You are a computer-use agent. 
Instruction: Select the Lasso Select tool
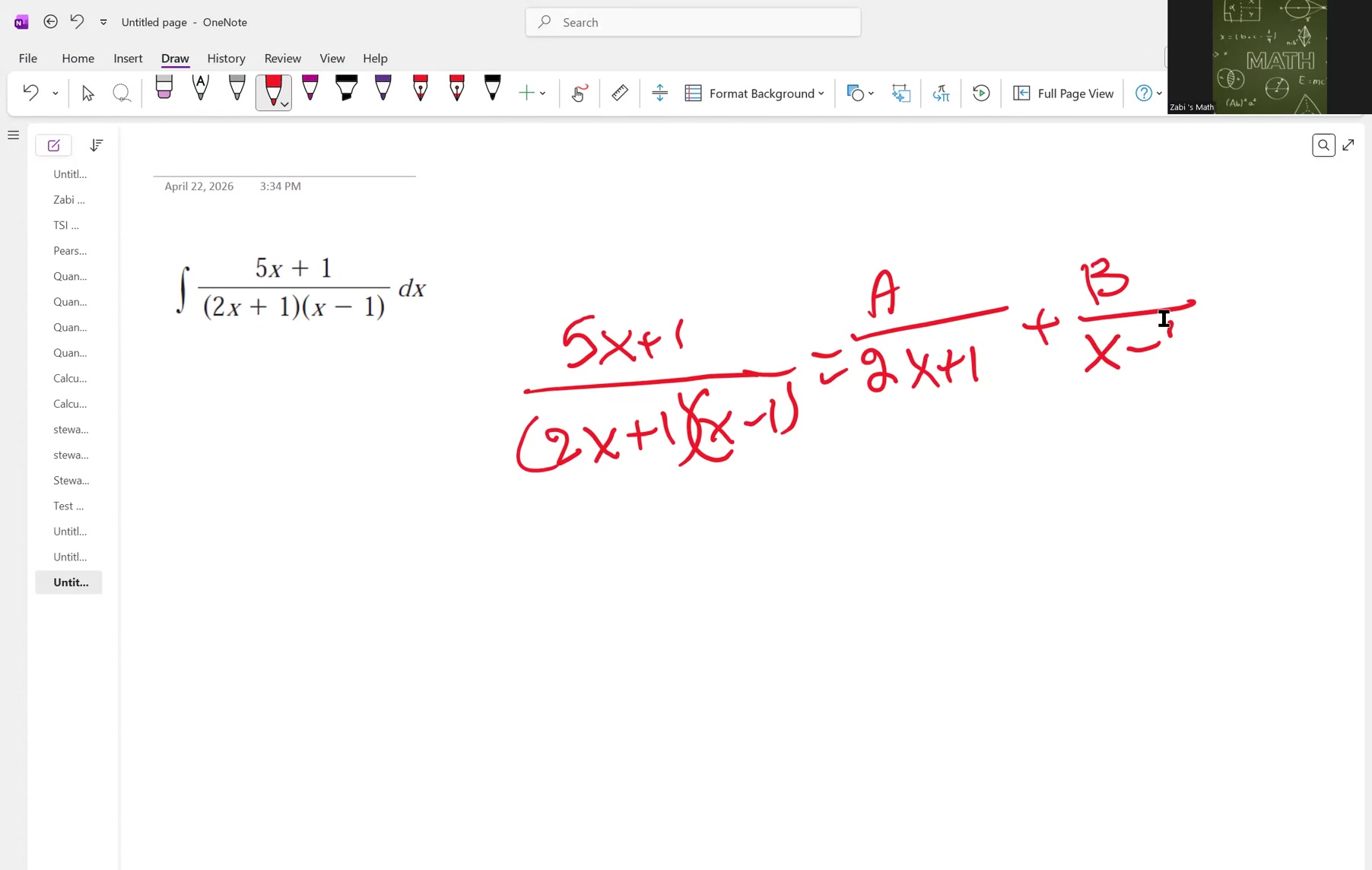tap(122, 93)
